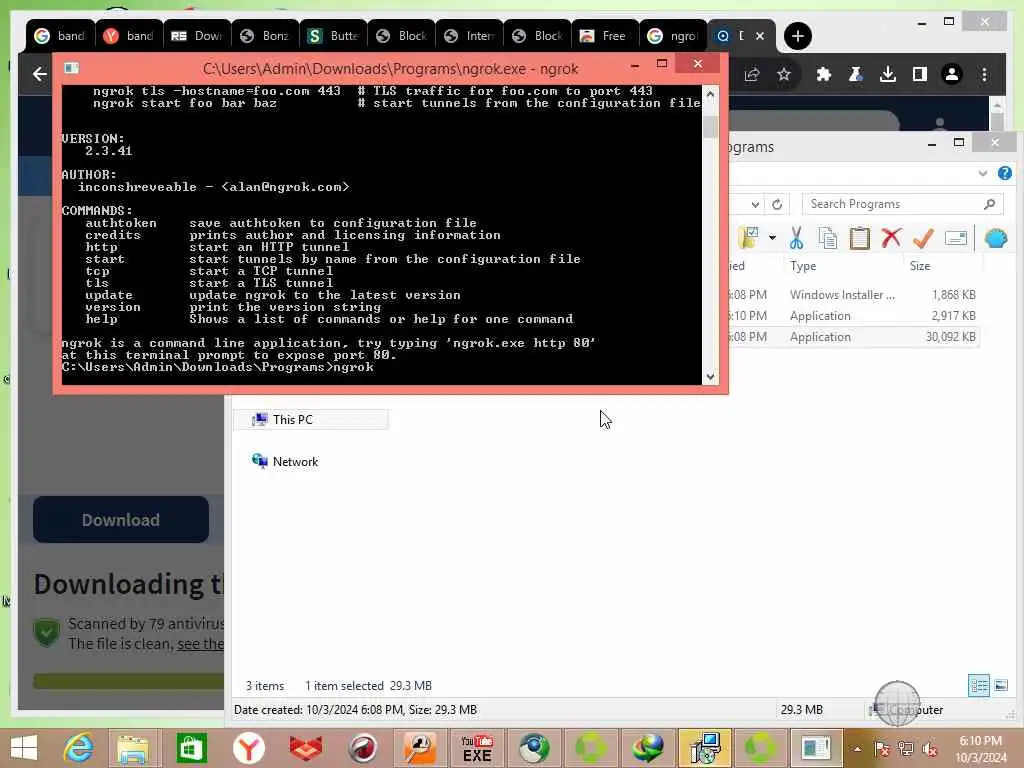Switch to the Yandex 'band' tab

tap(129, 36)
